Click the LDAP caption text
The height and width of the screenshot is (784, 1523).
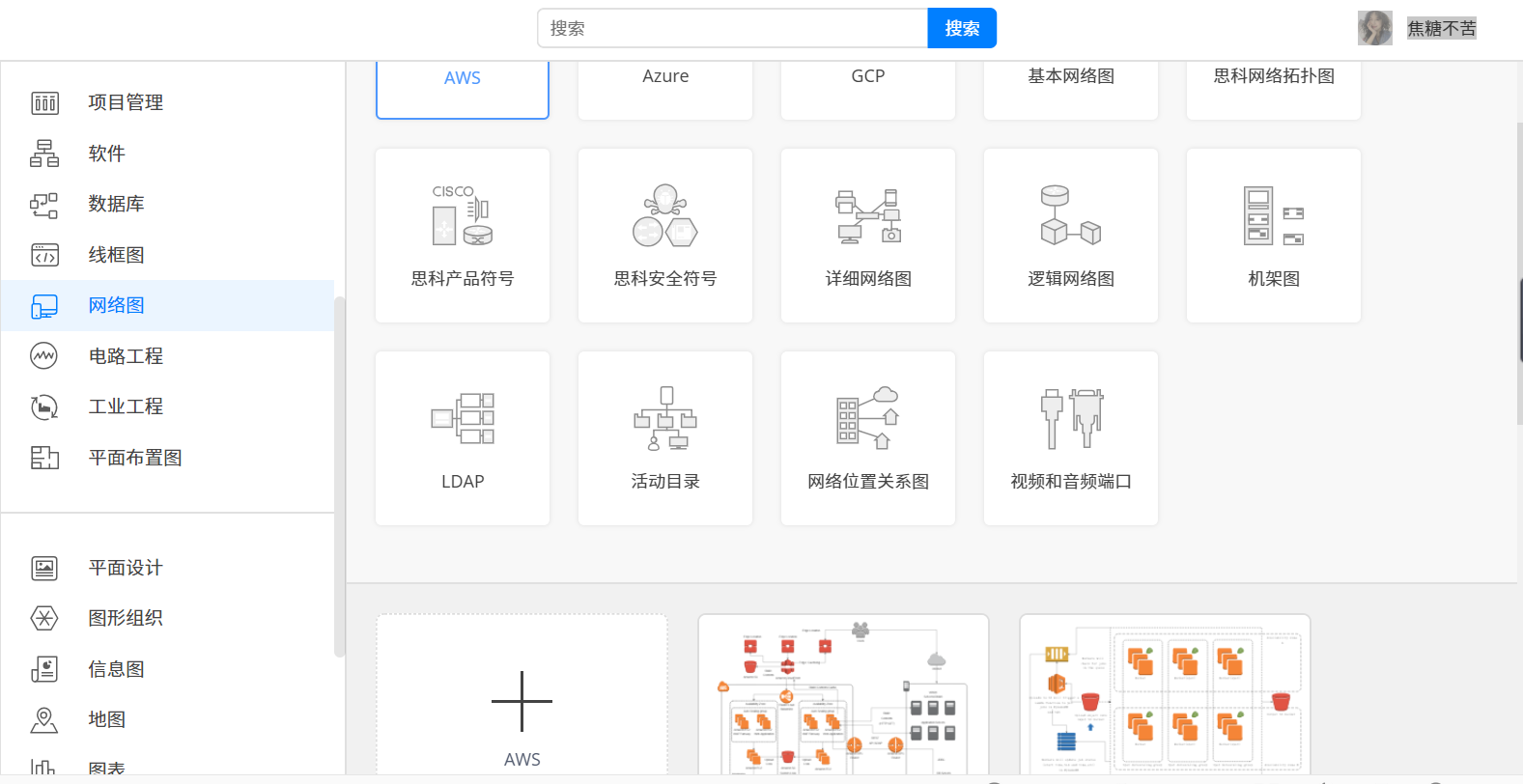coord(463,482)
